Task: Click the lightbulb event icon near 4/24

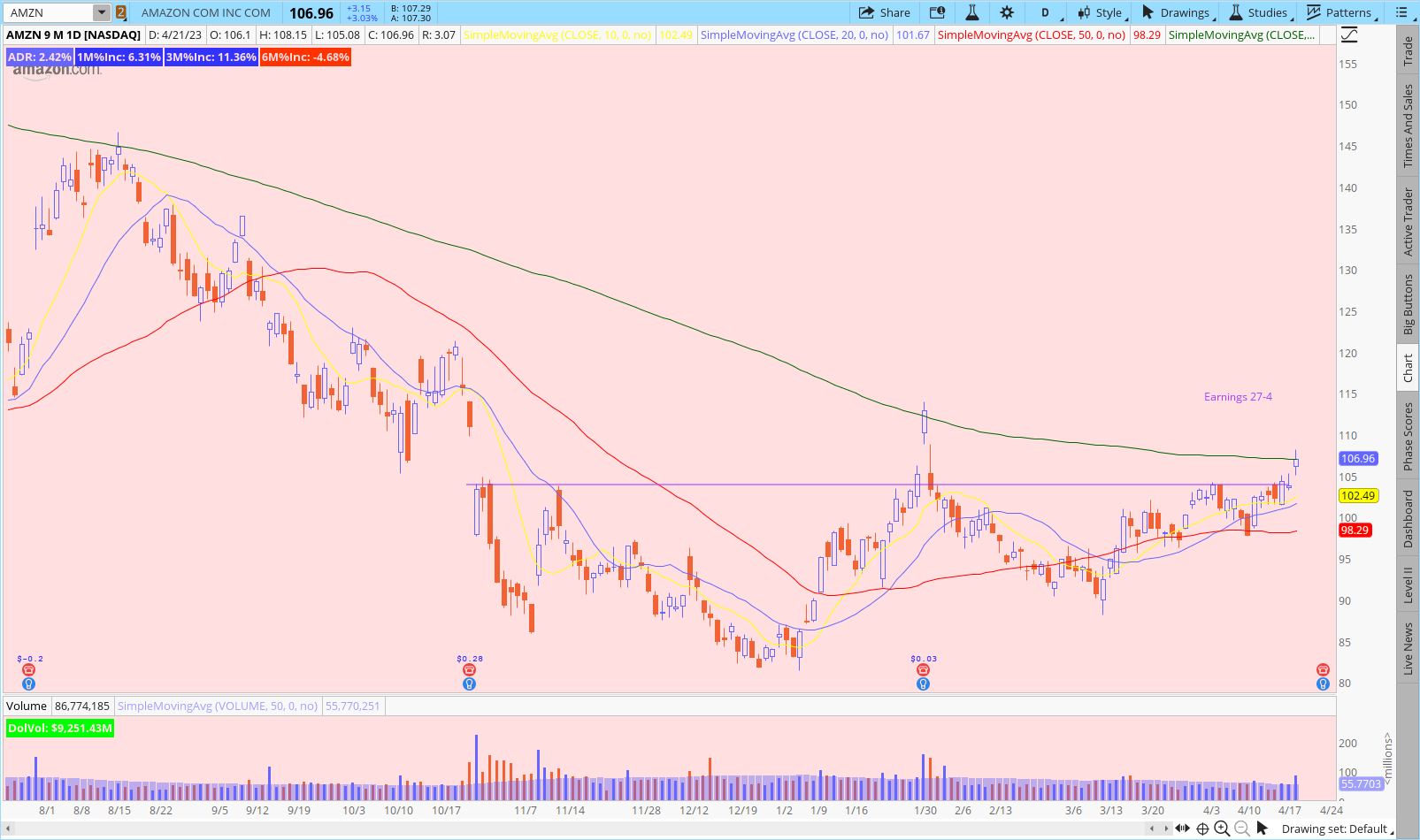Action: click(x=1323, y=683)
